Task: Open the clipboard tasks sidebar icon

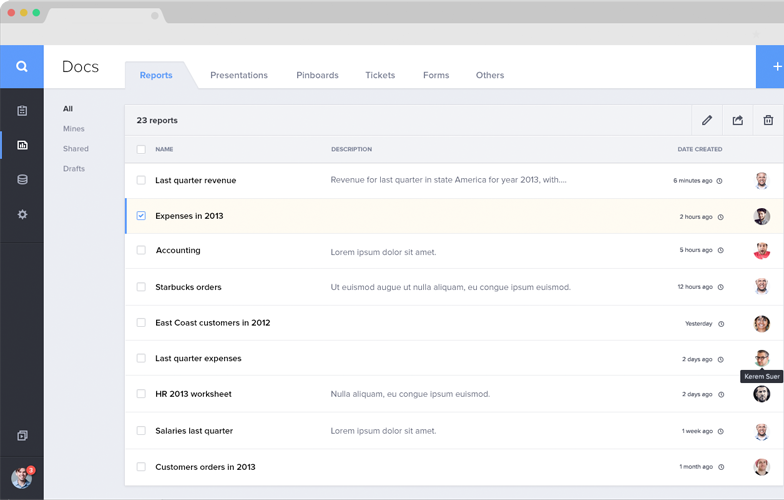Action: [22, 111]
